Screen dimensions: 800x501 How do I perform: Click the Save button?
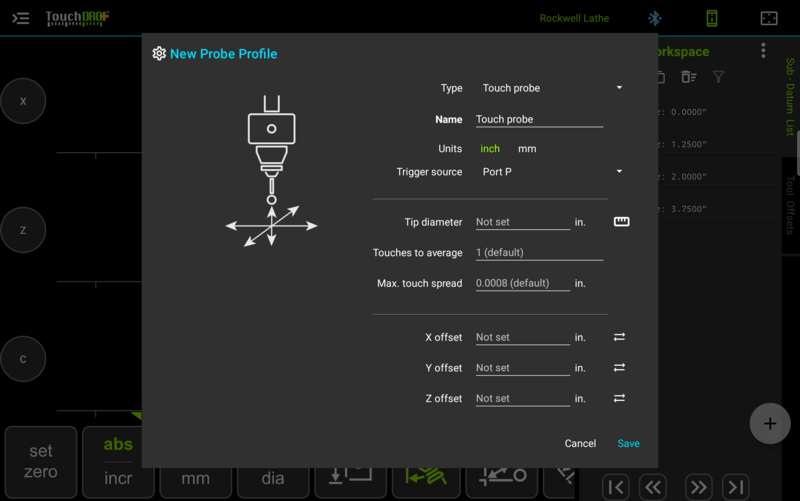tap(629, 443)
